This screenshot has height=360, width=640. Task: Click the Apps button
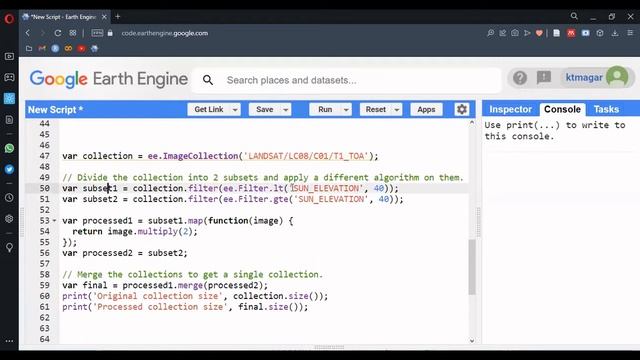[426, 109]
